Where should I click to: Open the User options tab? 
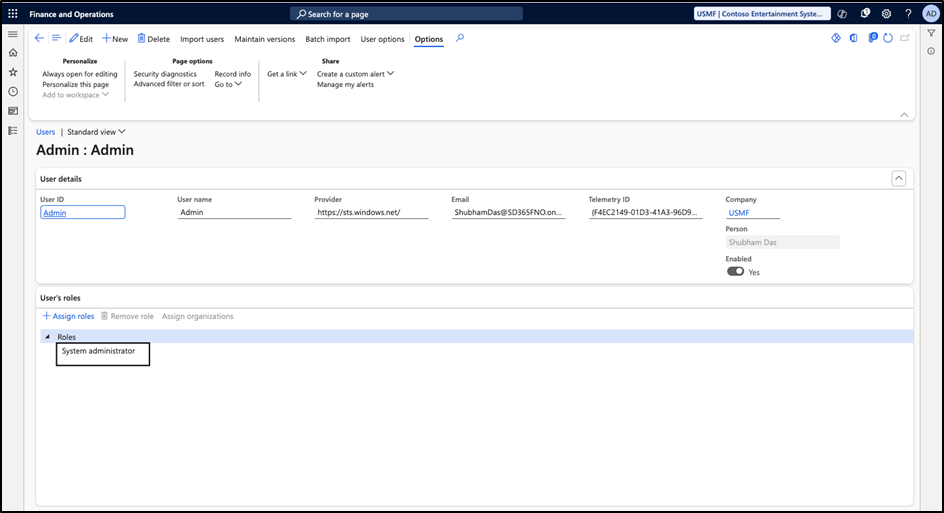(382, 39)
